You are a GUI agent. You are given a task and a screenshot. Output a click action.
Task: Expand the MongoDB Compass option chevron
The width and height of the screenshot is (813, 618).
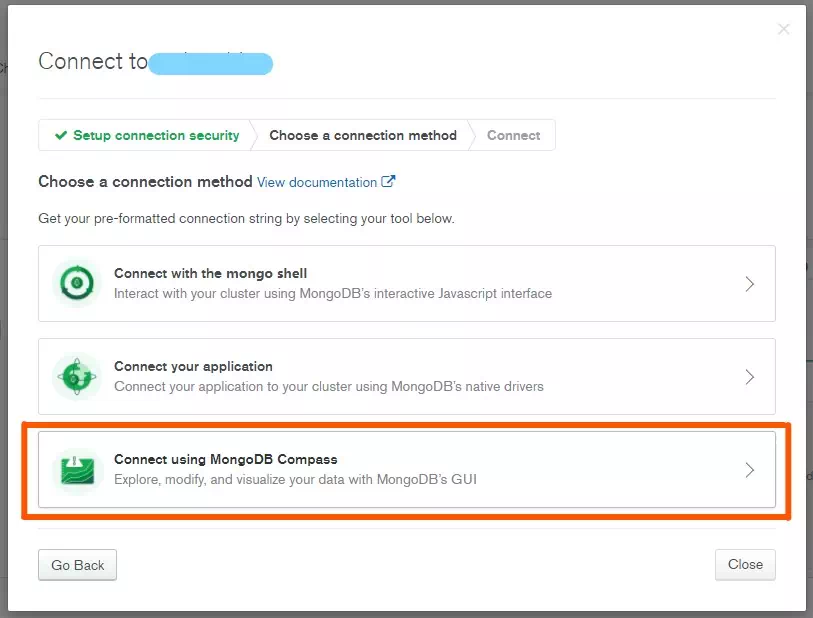749,470
